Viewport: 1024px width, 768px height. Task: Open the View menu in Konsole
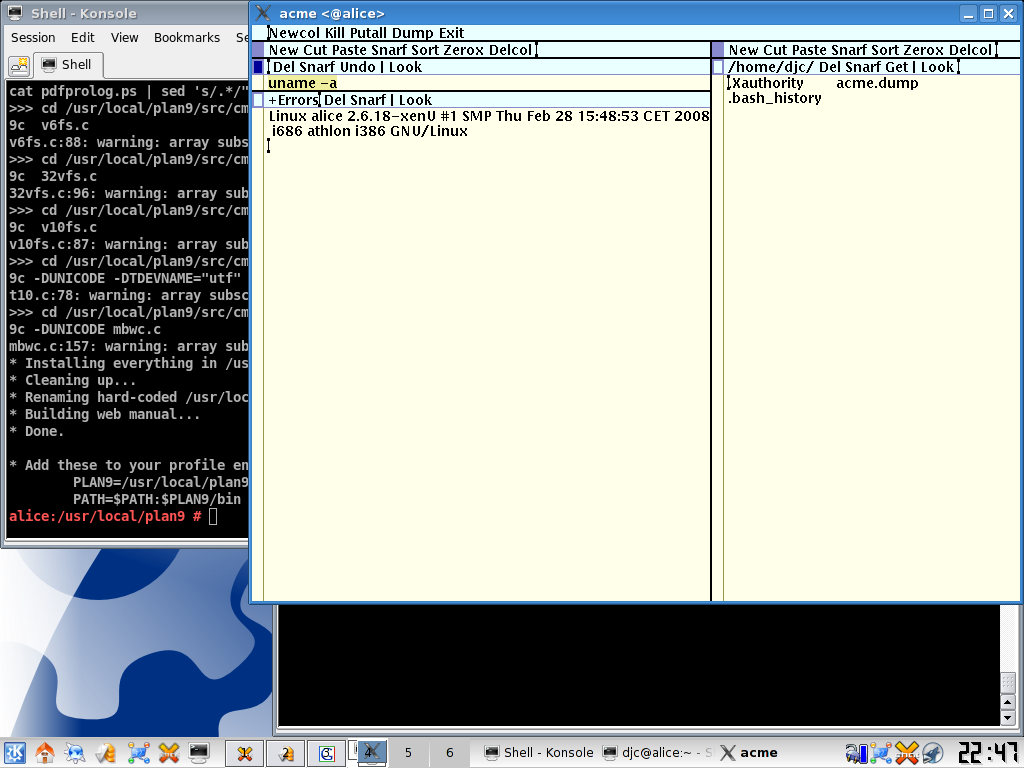(124, 38)
